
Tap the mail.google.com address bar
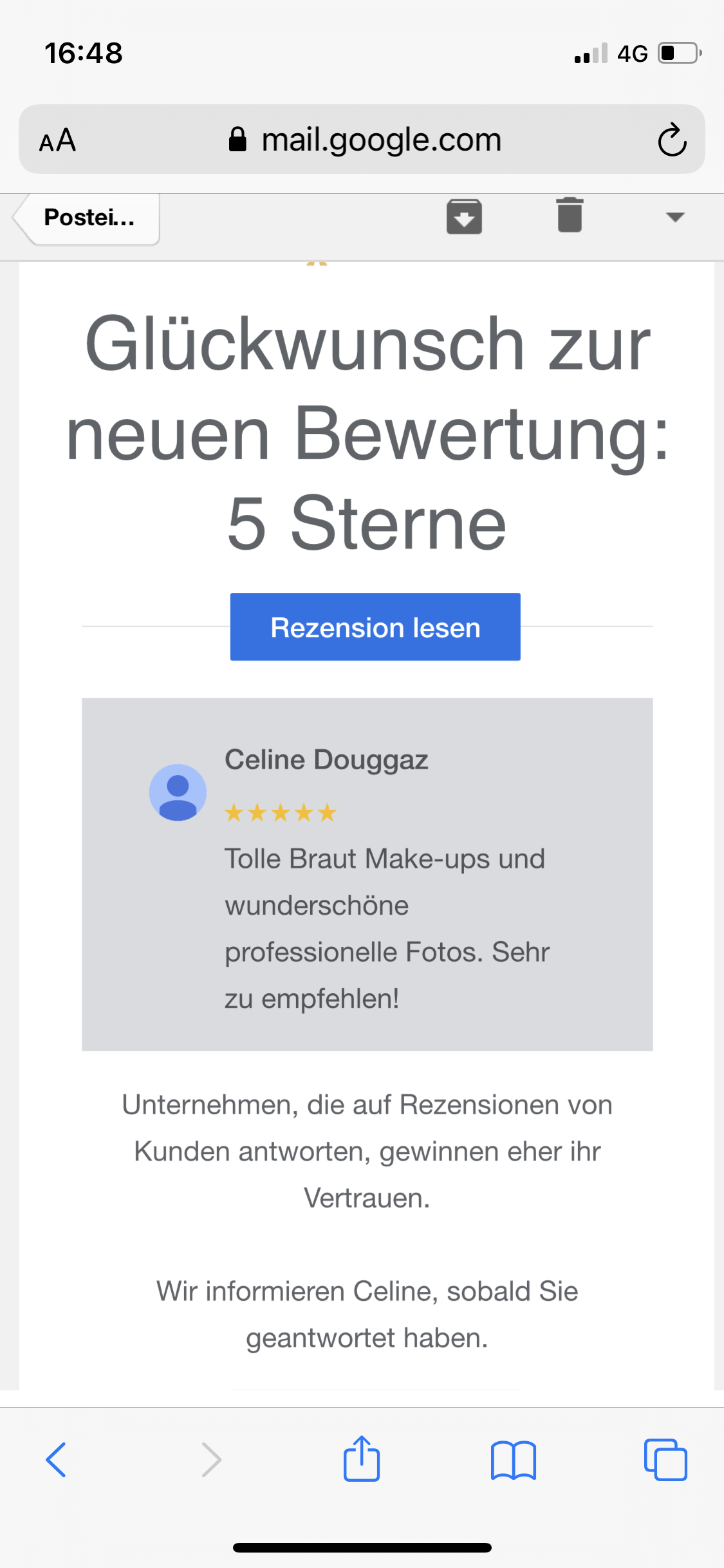381,140
